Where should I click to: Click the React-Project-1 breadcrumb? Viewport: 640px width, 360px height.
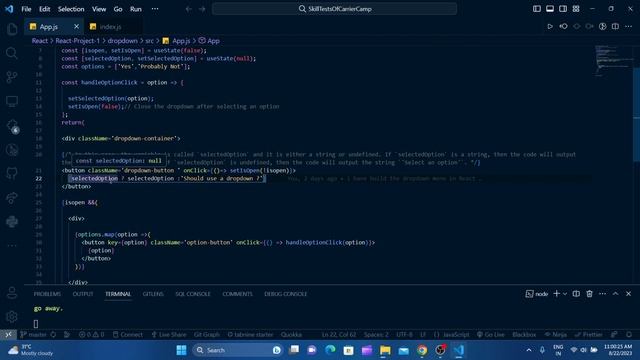pos(78,41)
